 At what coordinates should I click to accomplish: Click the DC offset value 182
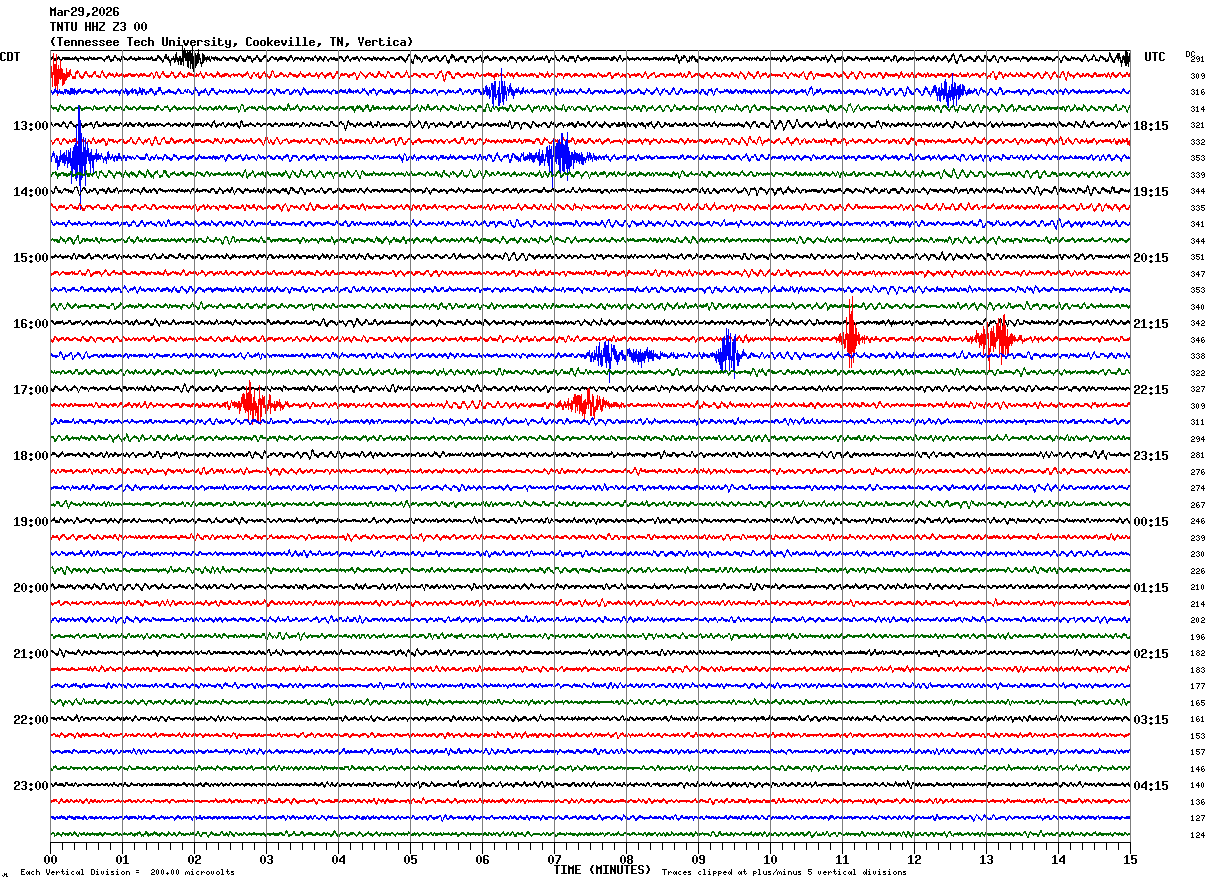(1197, 653)
